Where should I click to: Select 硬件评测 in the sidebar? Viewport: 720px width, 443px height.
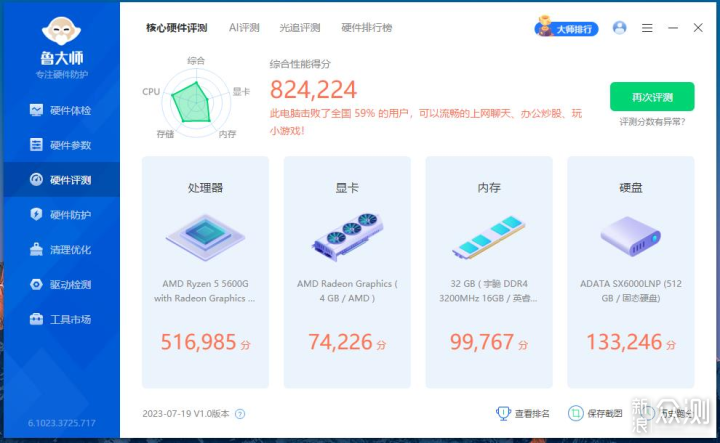click(61, 180)
